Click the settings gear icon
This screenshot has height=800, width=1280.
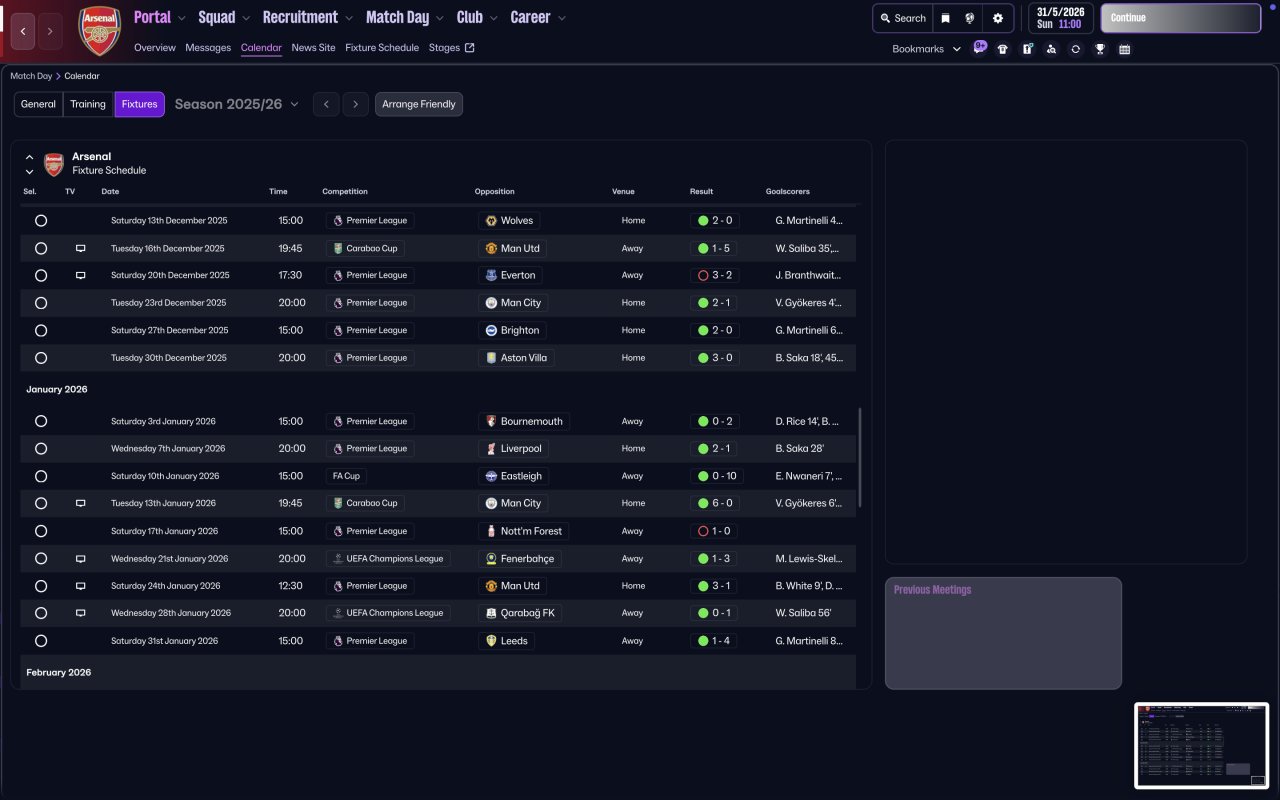coord(997,18)
